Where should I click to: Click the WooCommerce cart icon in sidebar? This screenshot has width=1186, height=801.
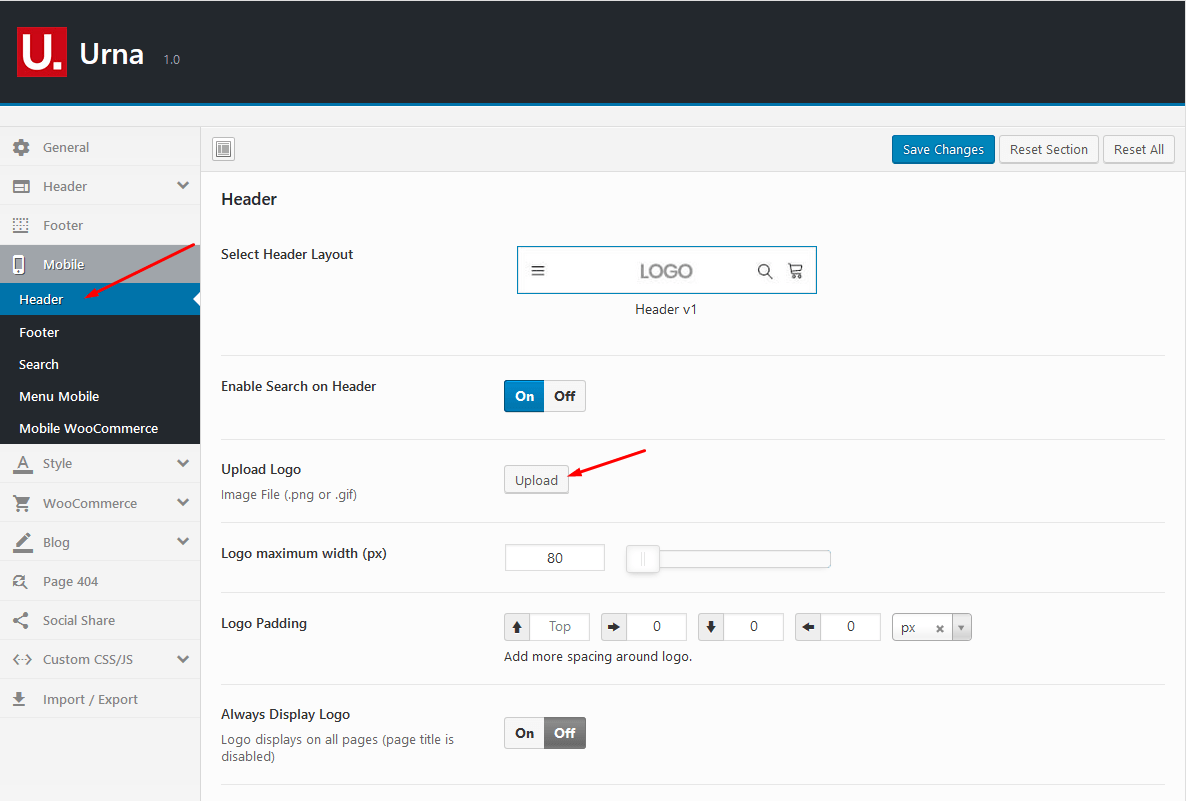click(22, 503)
